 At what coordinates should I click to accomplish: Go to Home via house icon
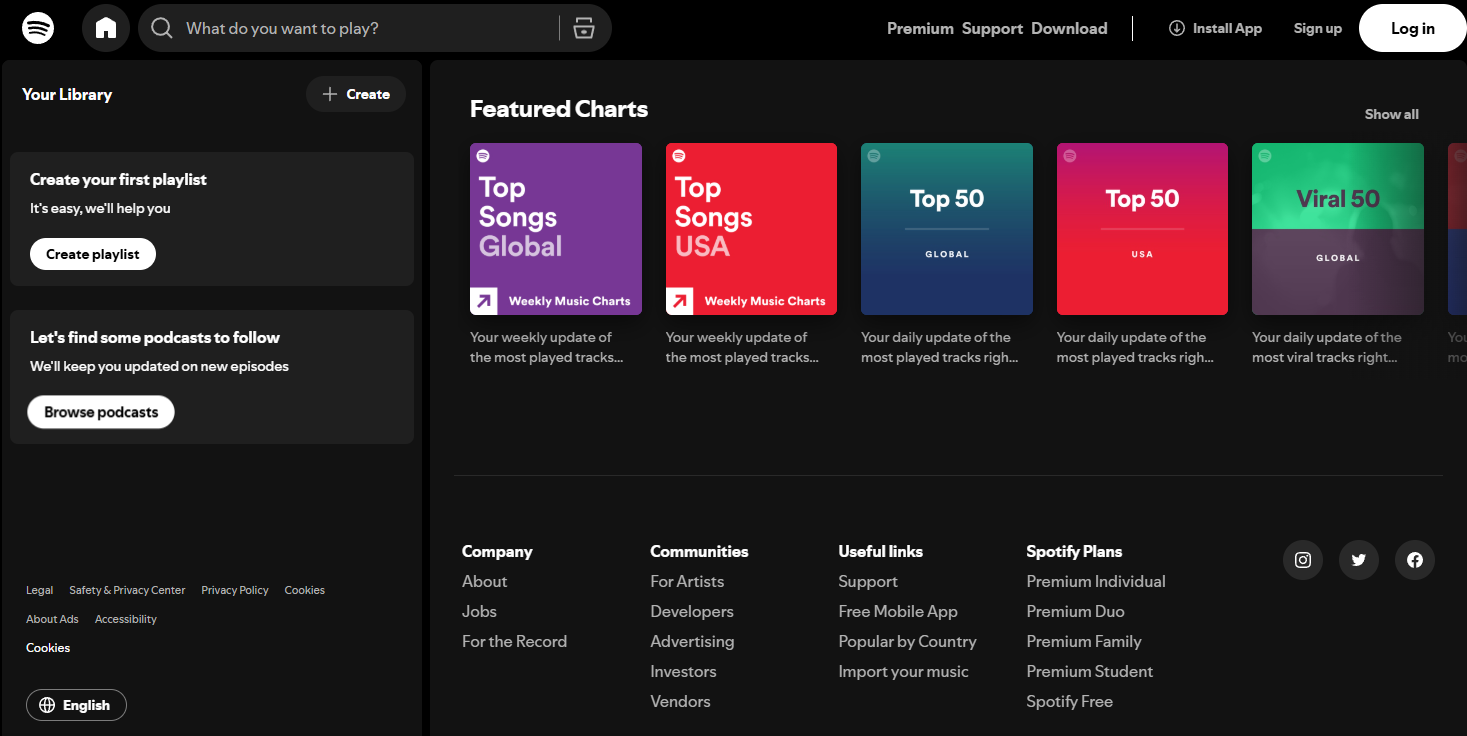pos(106,28)
